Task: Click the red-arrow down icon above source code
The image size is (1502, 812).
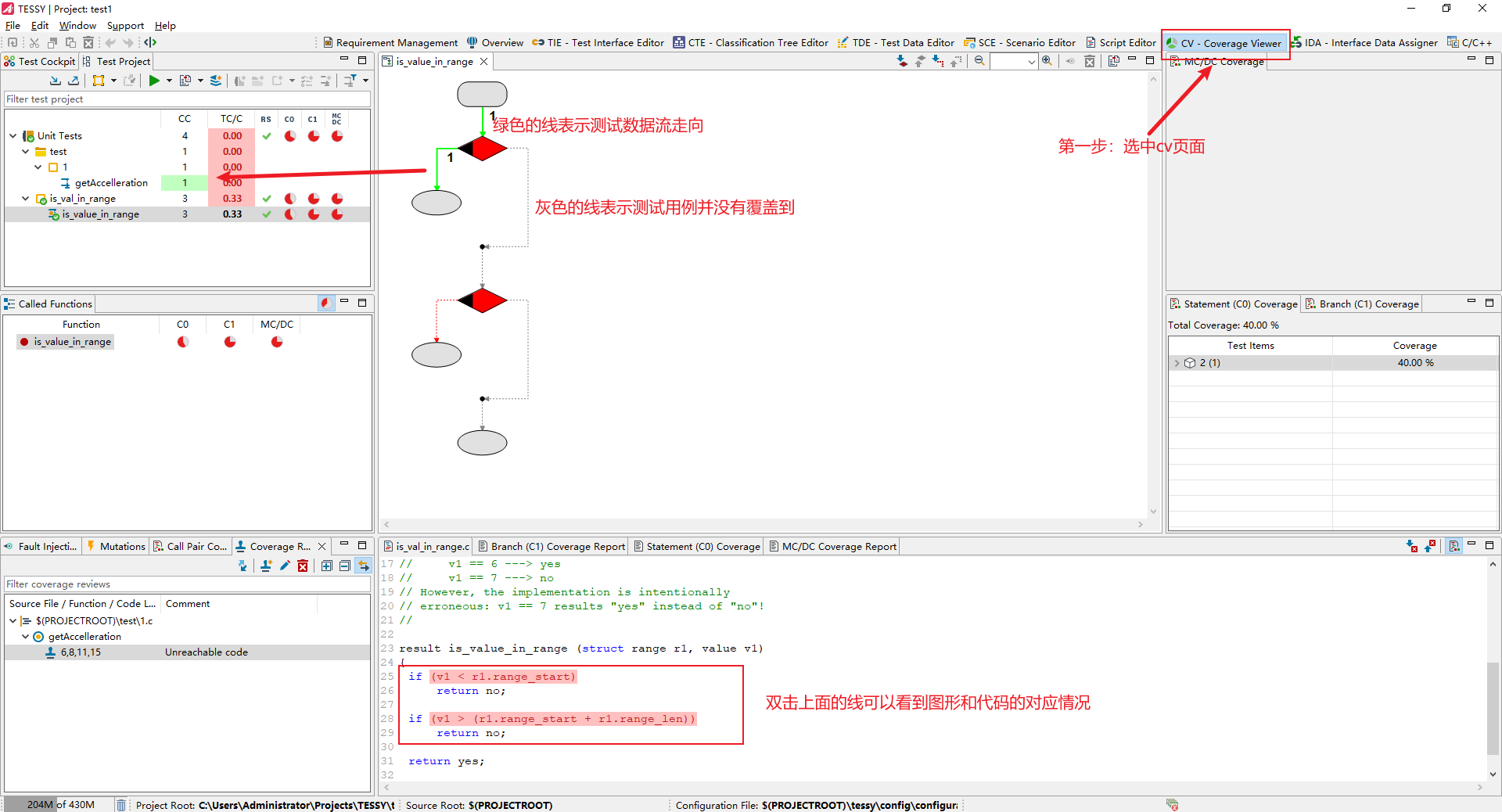Action: (x=1412, y=546)
